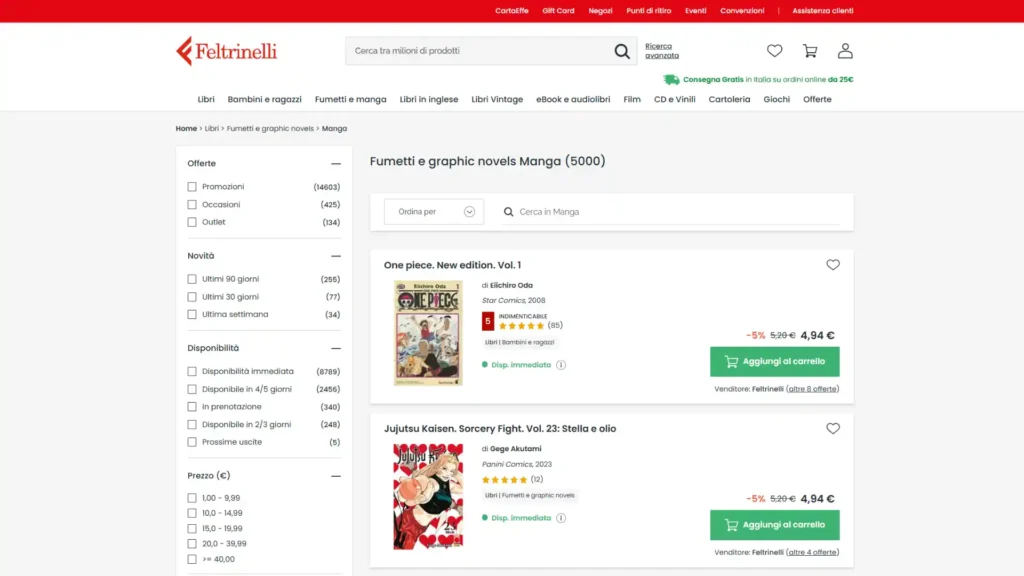The width and height of the screenshot is (1024, 576).
Task: Select price range >= 40,00
Action: [x=192, y=559]
